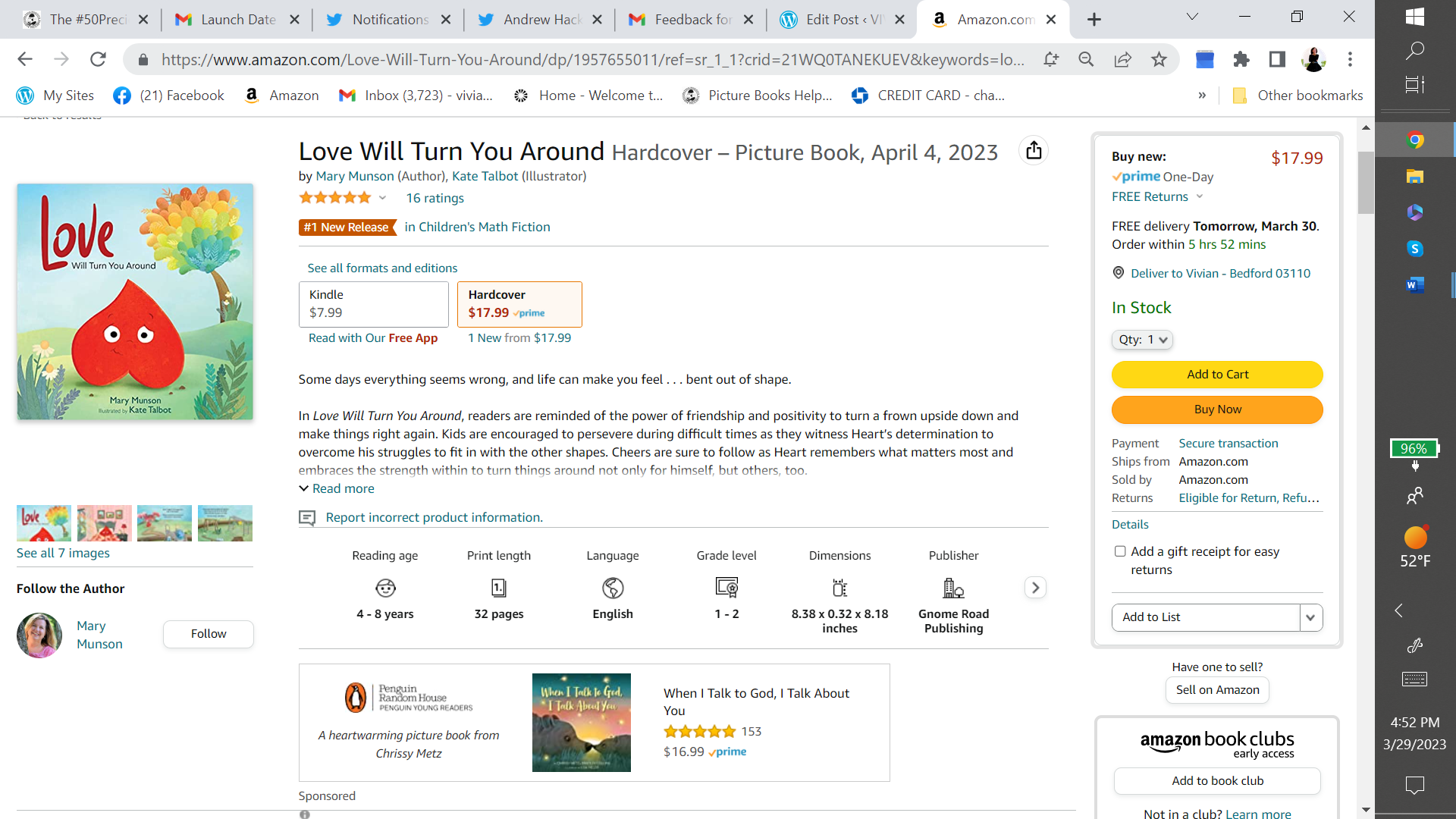Screen dimensions: 1456x819
Task: Switch to the Launch Date Gmail tab
Action: click(x=237, y=20)
